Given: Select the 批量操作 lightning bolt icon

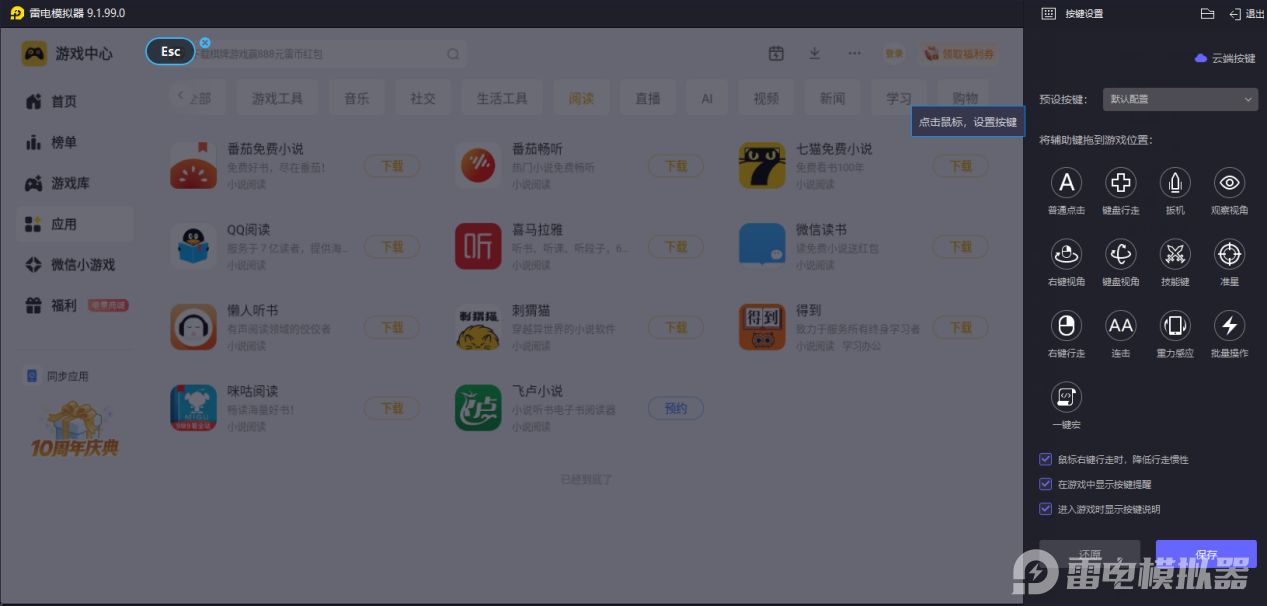Looking at the screenshot, I should [1228, 325].
